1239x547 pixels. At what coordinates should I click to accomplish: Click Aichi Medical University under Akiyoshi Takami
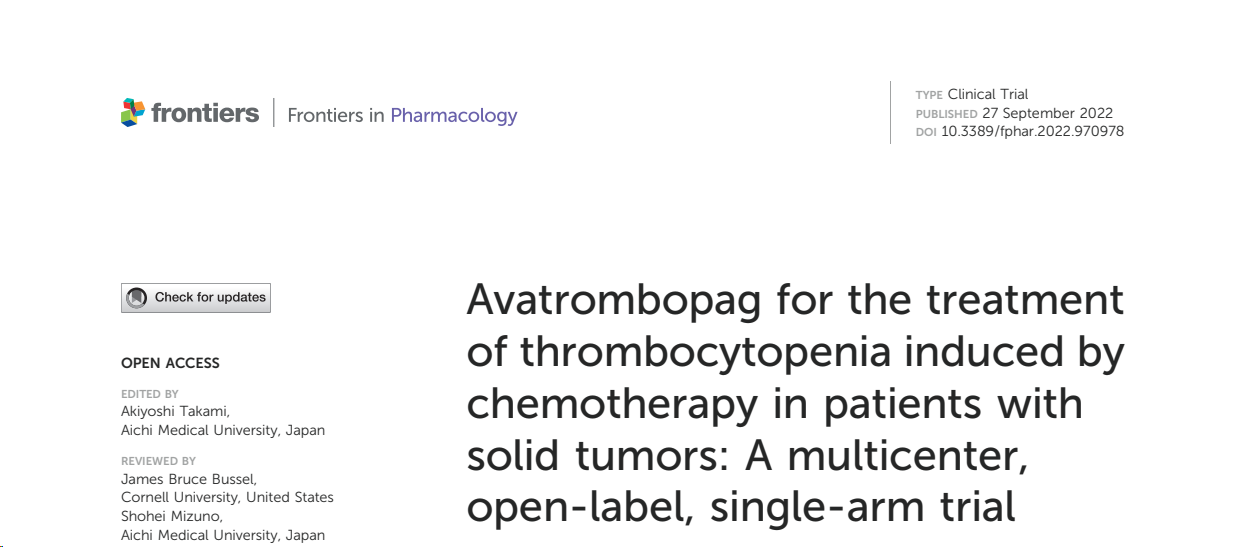(x=223, y=430)
